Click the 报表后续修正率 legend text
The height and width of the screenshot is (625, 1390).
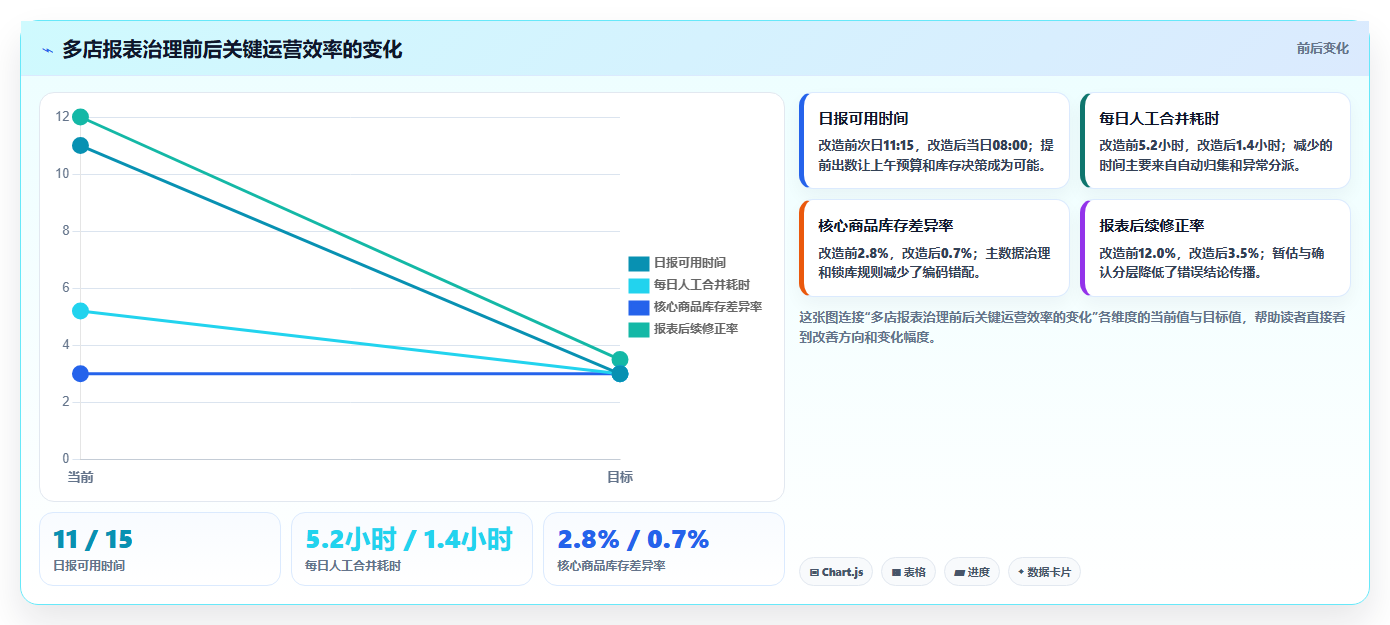tap(696, 329)
